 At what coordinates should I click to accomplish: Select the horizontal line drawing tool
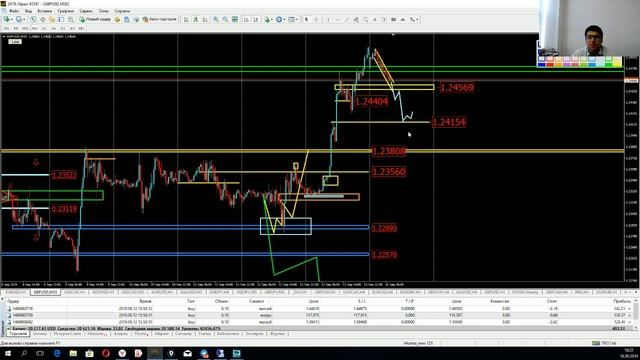pyautogui.click(x=338, y=19)
